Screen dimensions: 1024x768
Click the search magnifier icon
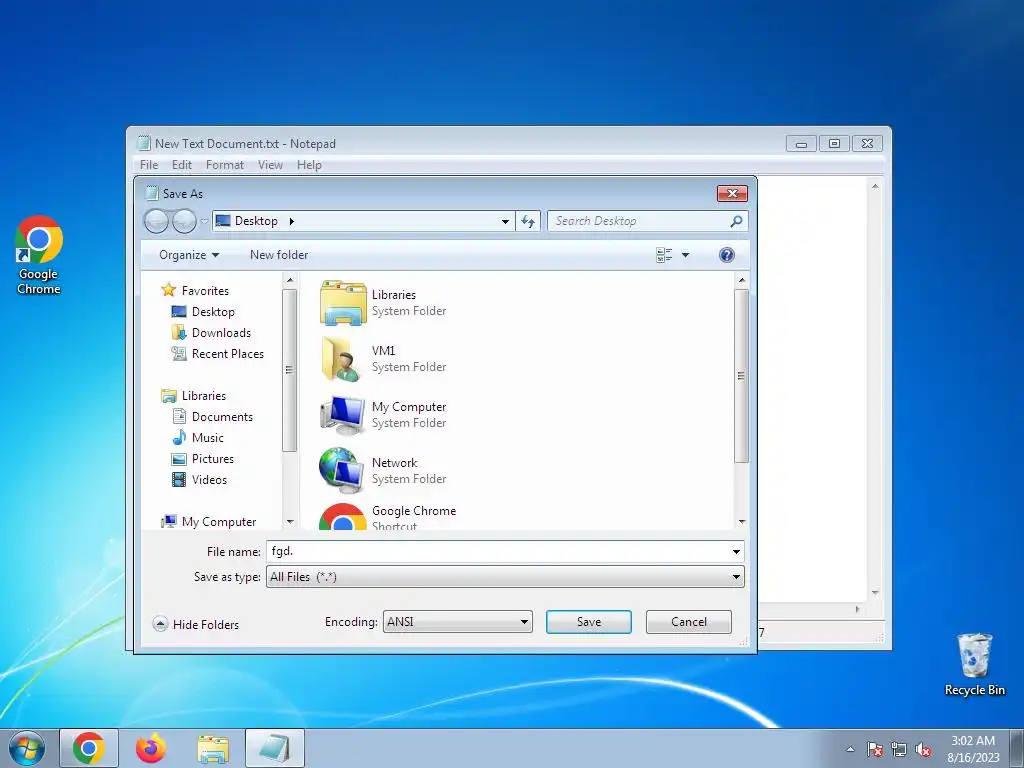click(x=736, y=221)
